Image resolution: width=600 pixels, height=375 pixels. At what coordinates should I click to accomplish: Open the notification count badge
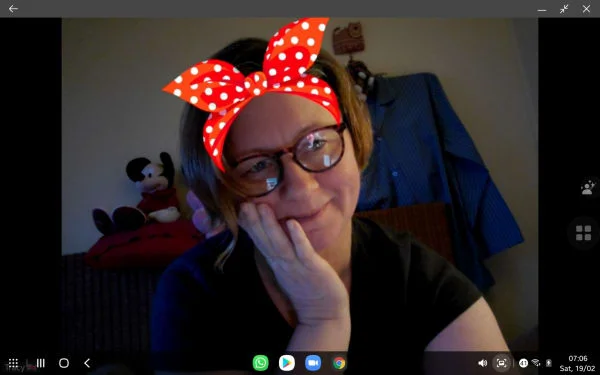(x=523, y=363)
